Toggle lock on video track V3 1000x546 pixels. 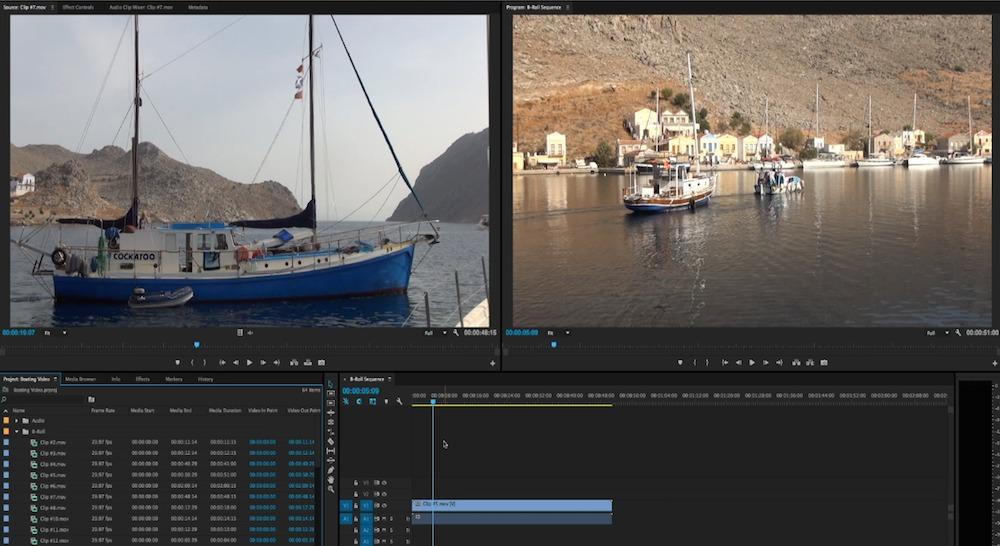[x=355, y=482]
